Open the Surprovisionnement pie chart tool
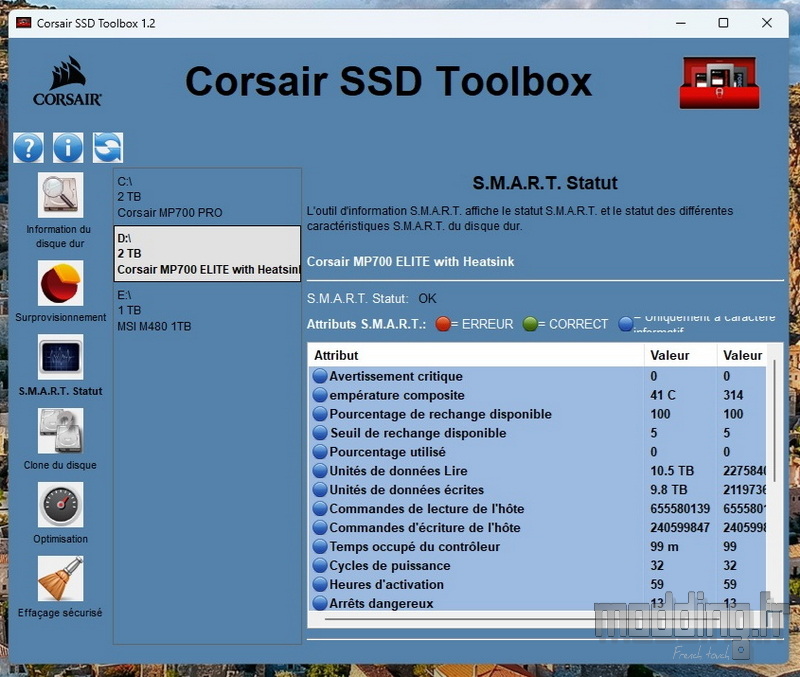The height and width of the screenshot is (677, 800). tap(60, 283)
